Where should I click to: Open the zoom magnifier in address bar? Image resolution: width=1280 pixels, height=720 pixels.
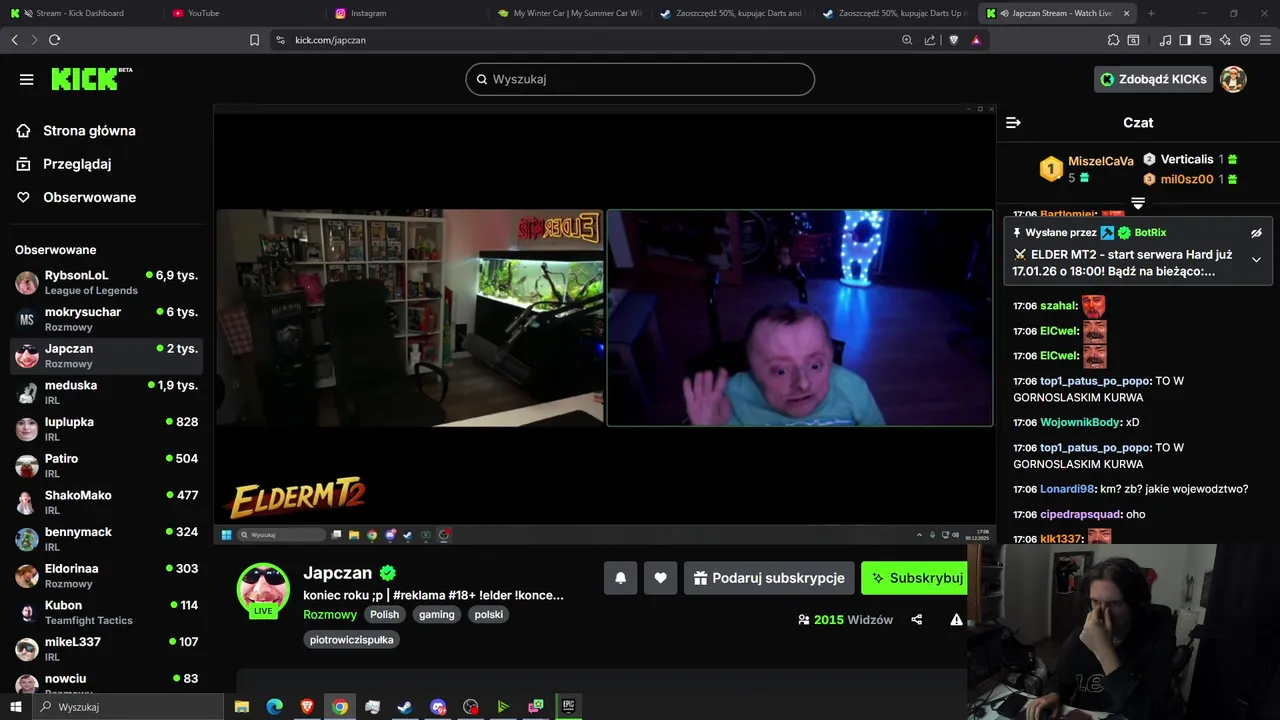pyautogui.click(x=907, y=40)
